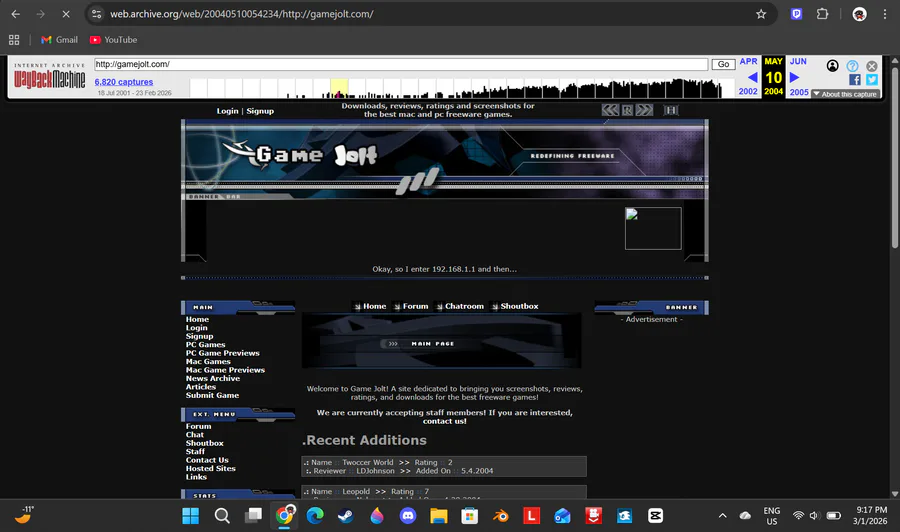Viewport: 900px width, 532px height.
Task: Open Contact Us in the ext. menu
Action: coord(207,460)
